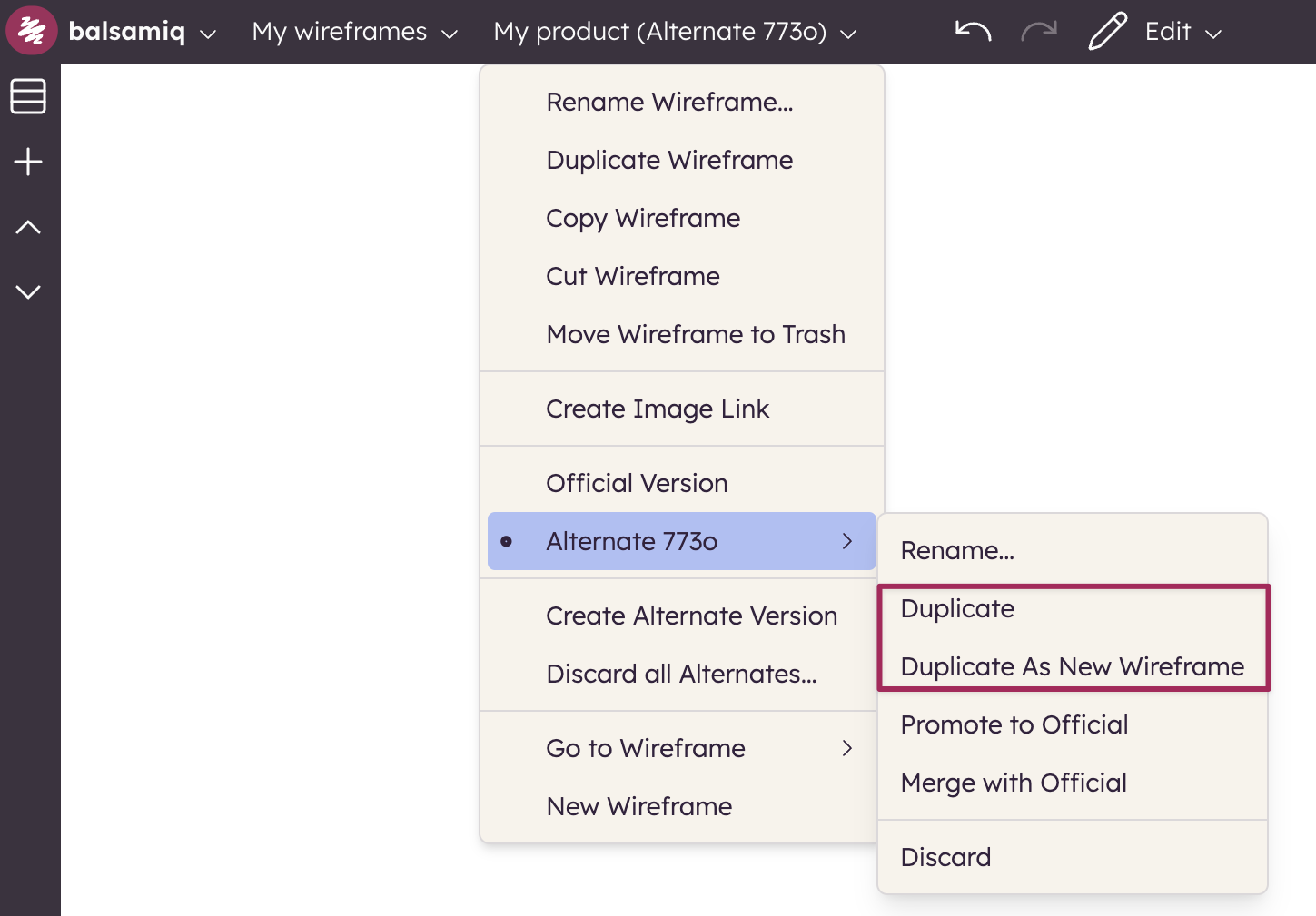Select Duplicate Wireframe menu entry
Image resolution: width=1316 pixels, height=916 pixels.
682,160
